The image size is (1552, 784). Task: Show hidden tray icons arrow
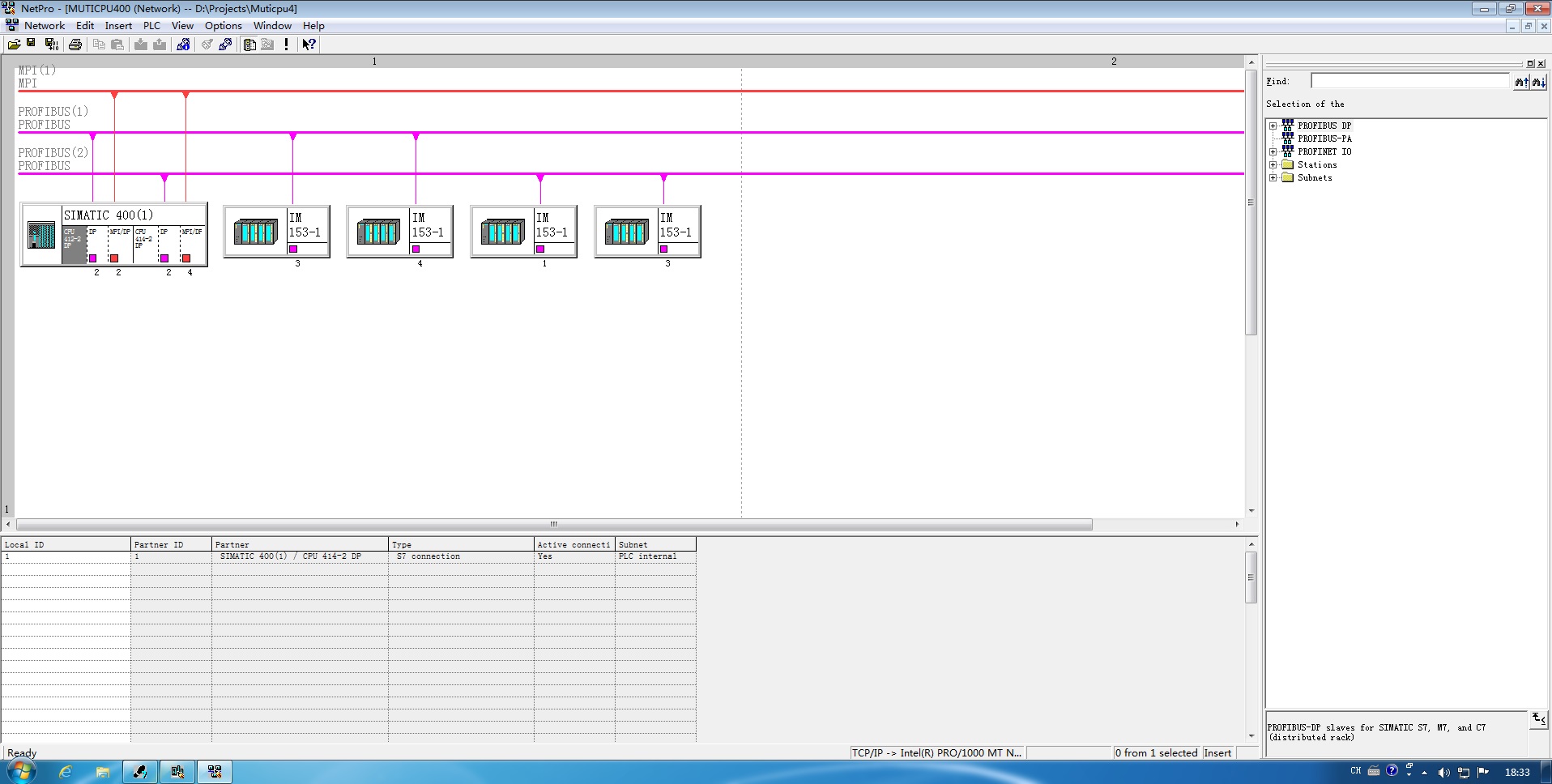tap(1424, 773)
